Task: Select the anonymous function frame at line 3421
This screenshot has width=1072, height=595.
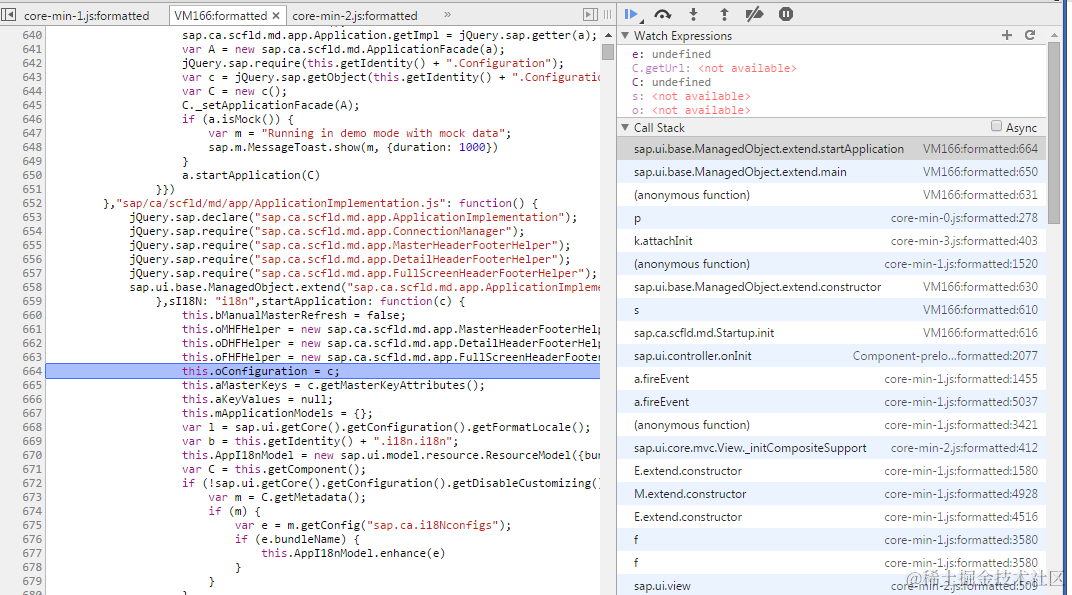Action: pos(831,425)
